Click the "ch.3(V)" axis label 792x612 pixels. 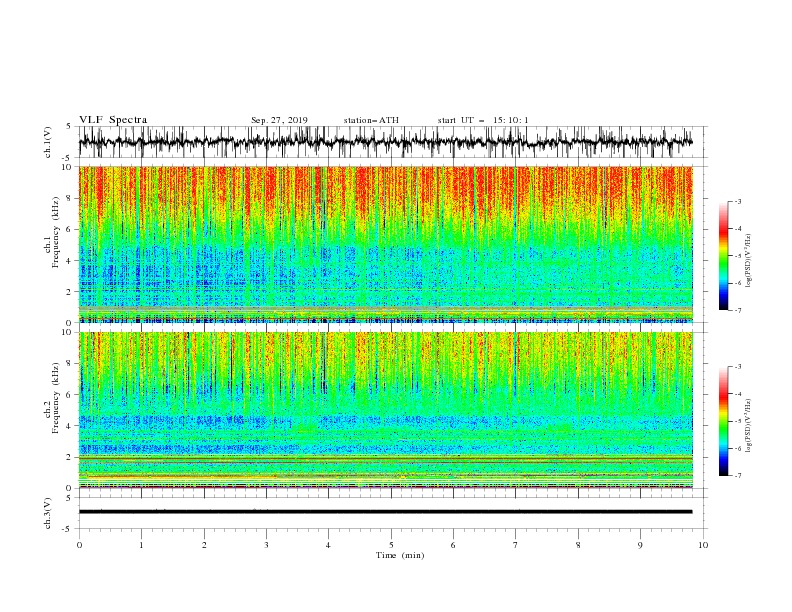48,513
